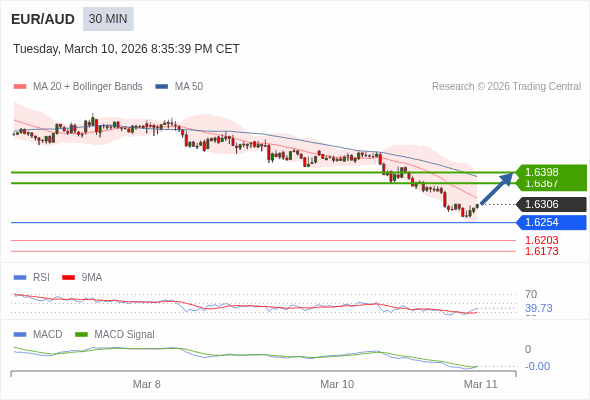Click the red 1.6173 support value

[x=541, y=251]
